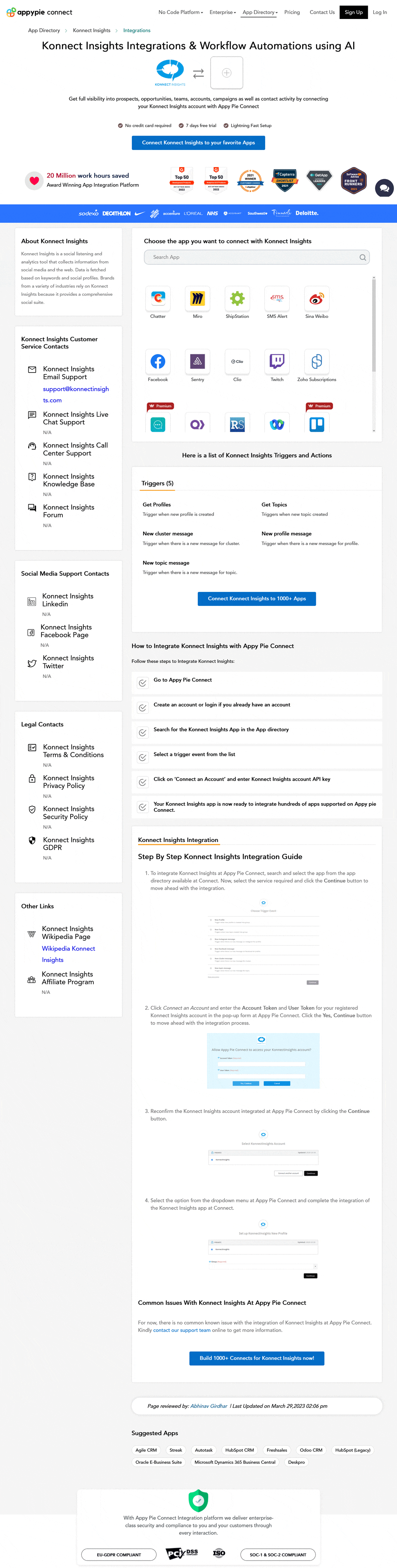
Task: Click the Search App input field
Action: 257,257
